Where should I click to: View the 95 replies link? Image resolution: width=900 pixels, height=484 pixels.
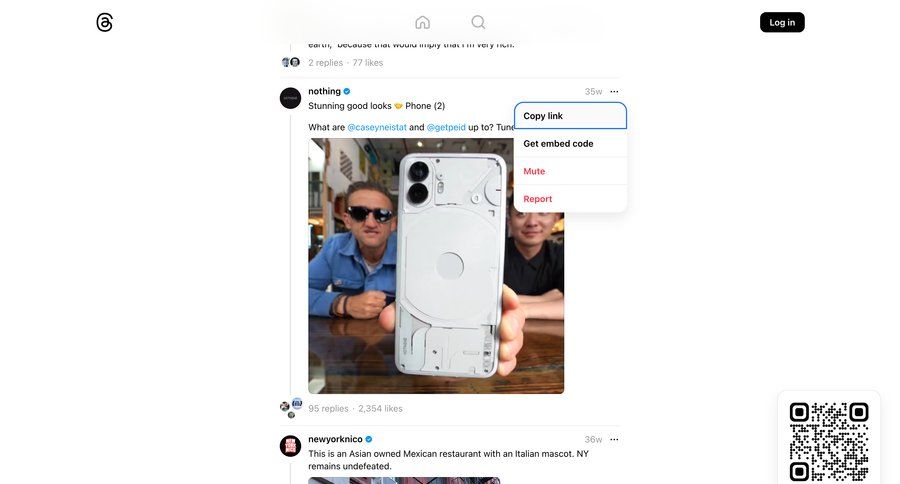click(328, 409)
